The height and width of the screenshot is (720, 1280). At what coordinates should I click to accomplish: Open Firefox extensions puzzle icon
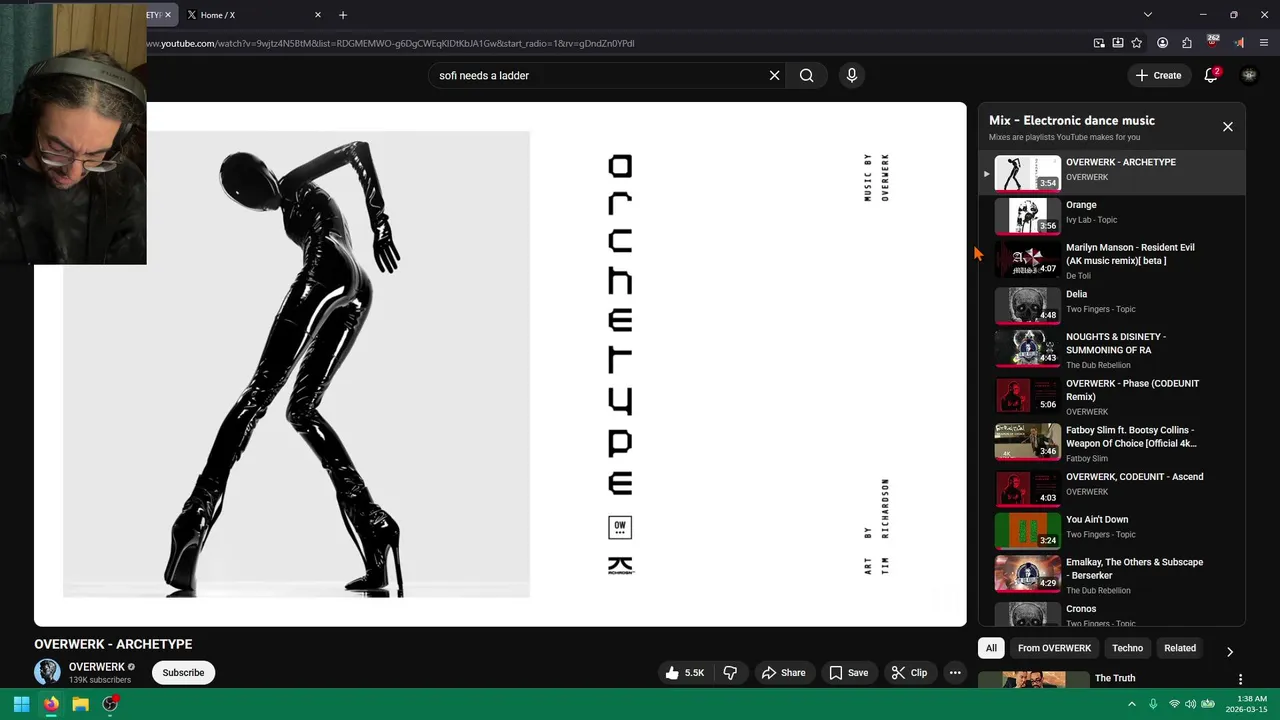click(1187, 43)
